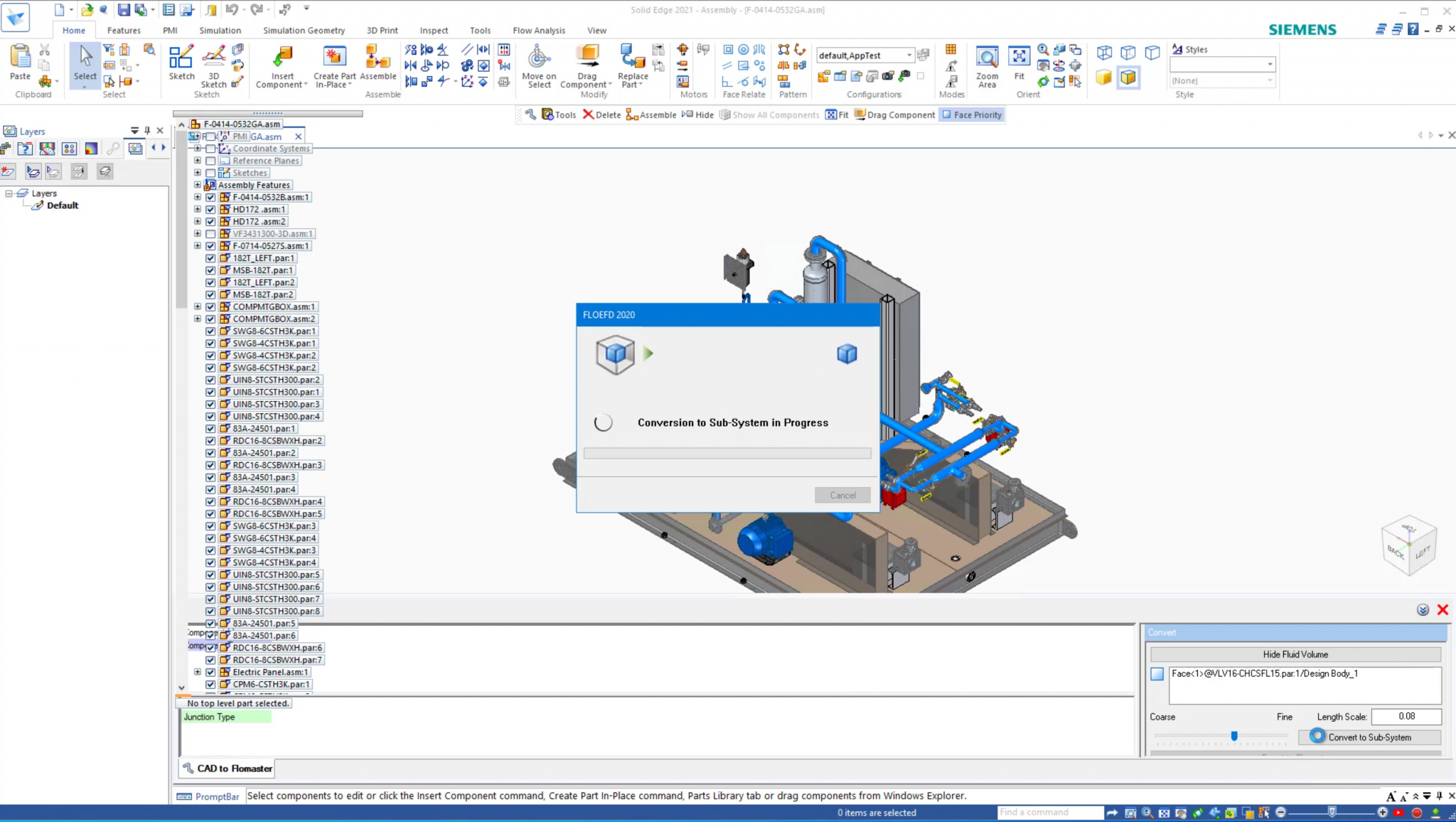Screen dimensions: 1456x822
Task: Select the Assemble tool
Action: point(378,64)
